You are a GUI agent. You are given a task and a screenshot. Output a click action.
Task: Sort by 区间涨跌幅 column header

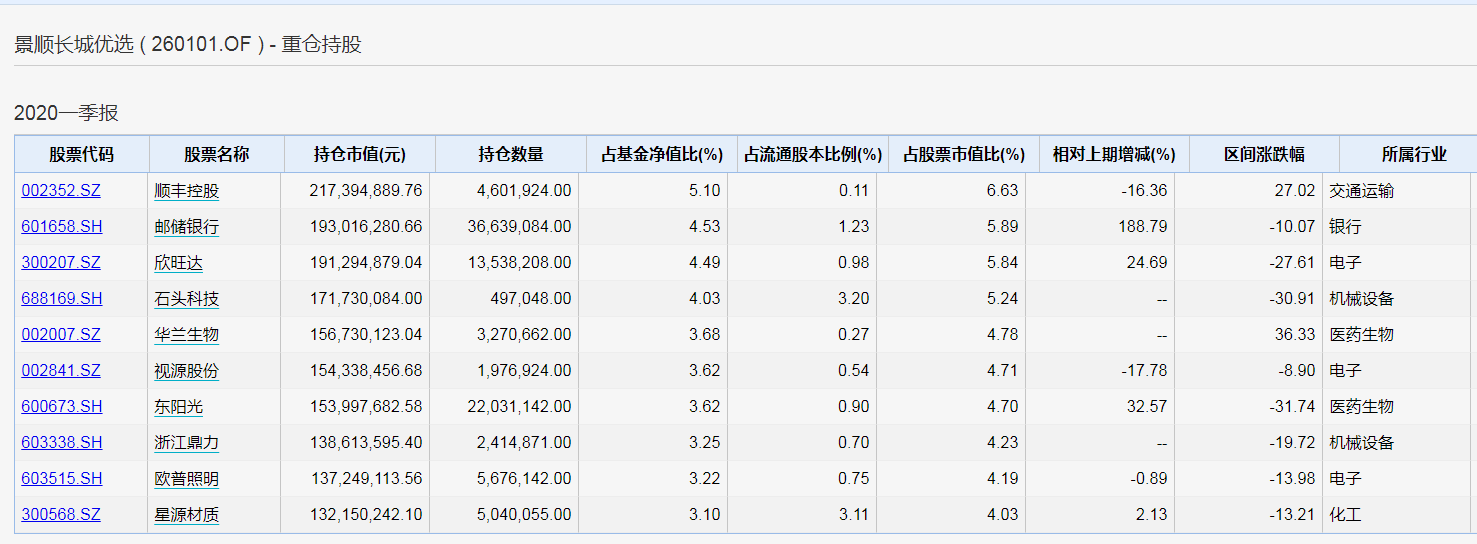[x=1264, y=154]
